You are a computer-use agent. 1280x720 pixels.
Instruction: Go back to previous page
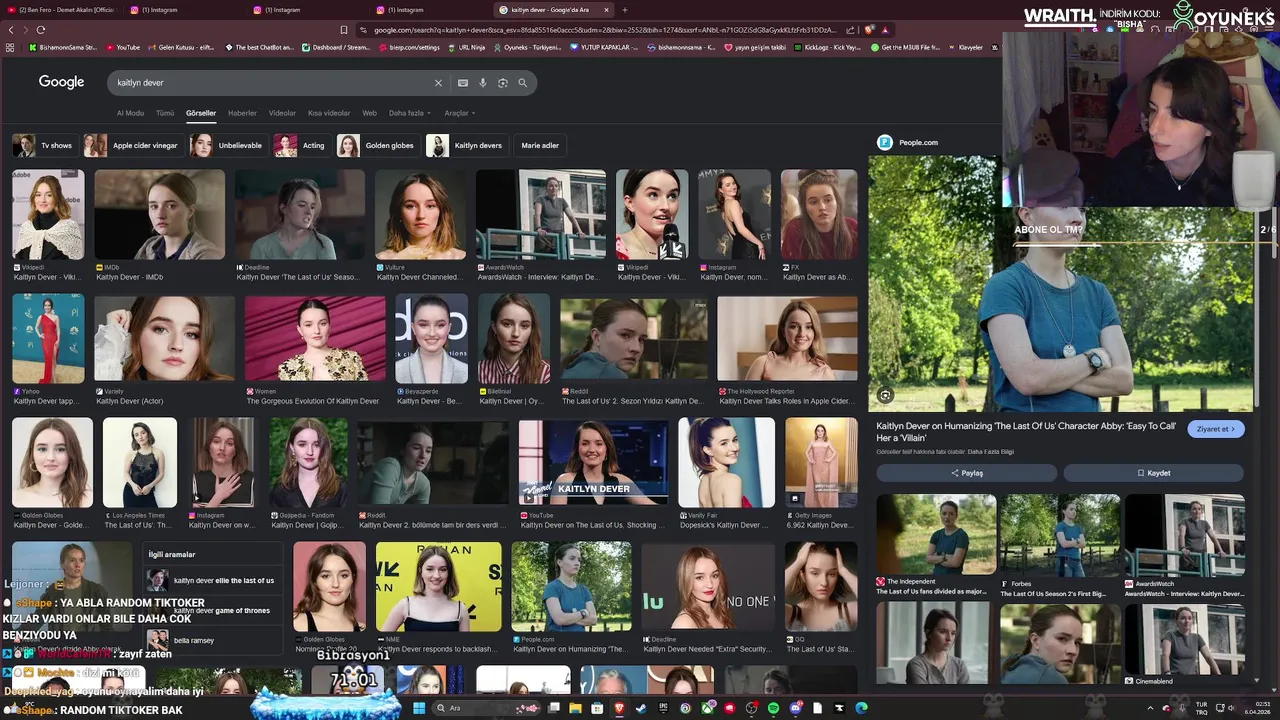tap(10, 30)
